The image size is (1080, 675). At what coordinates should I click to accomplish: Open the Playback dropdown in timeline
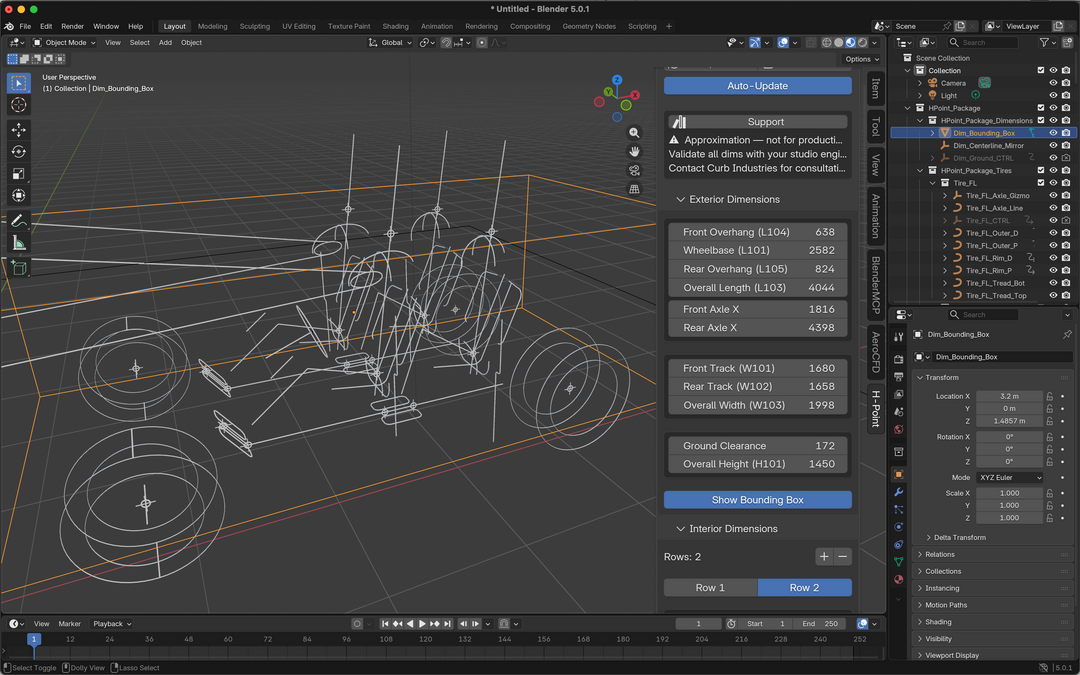pyautogui.click(x=112, y=624)
